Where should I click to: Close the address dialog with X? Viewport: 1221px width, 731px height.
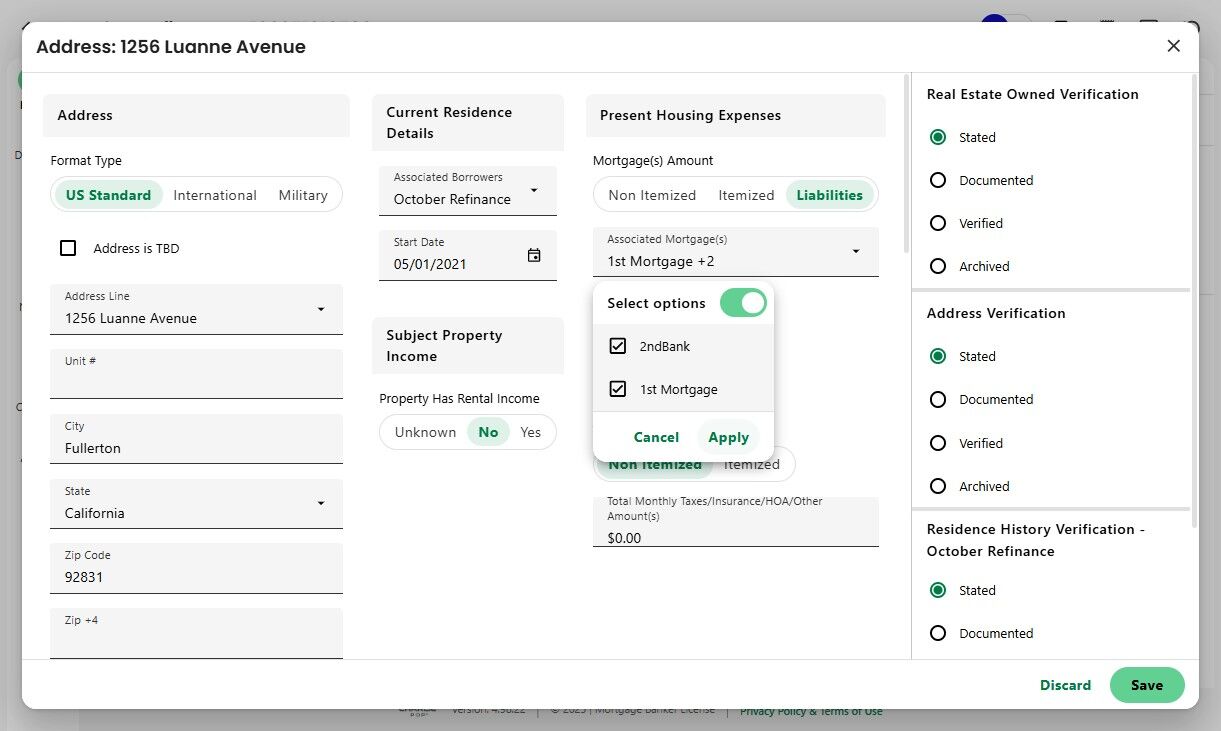coord(1174,46)
